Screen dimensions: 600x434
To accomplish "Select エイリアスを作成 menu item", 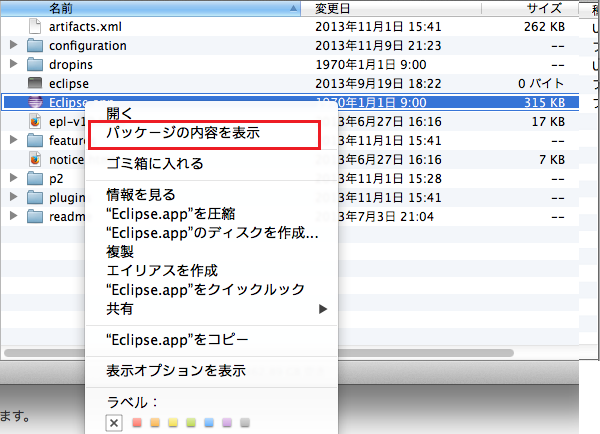I will (x=211, y=271).
